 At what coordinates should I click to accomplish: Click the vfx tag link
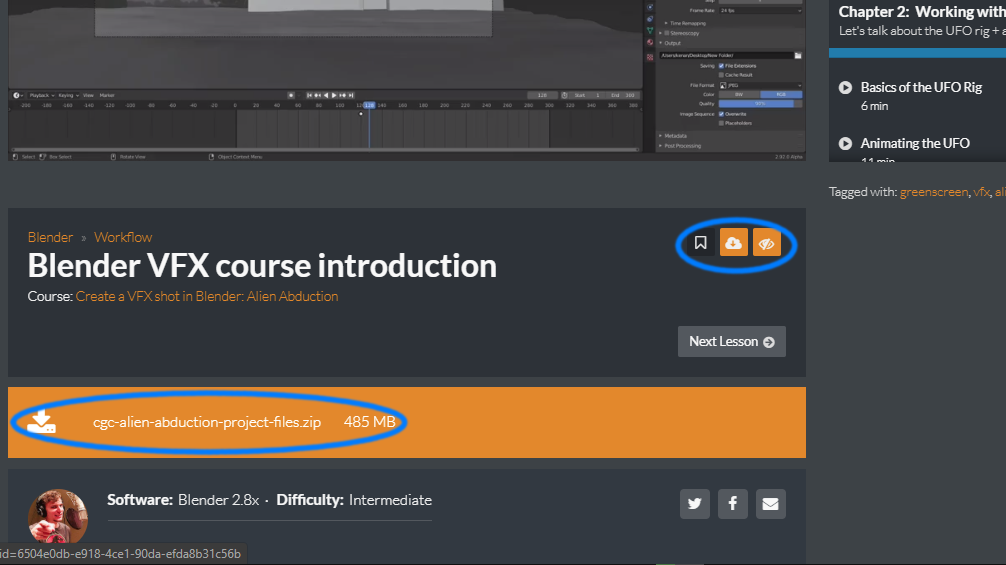pyautogui.click(x=981, y=192)
